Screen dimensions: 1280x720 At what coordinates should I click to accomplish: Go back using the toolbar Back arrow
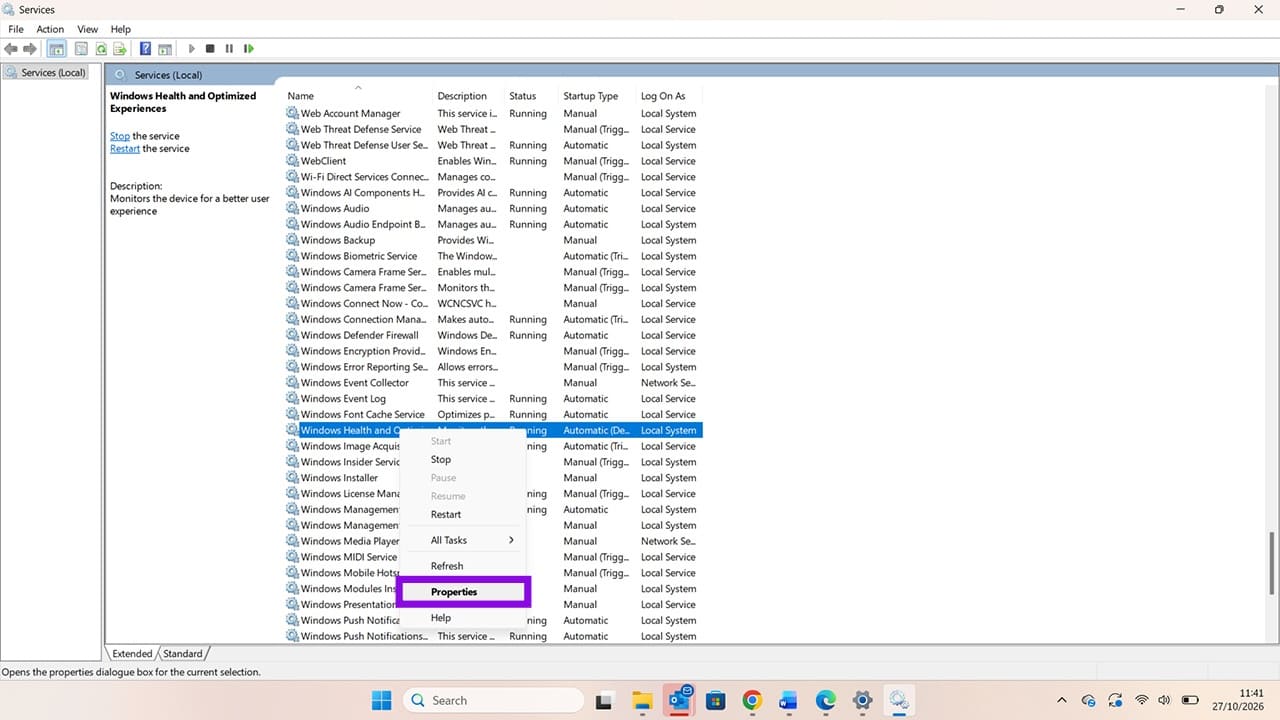[x=11, y=48]
